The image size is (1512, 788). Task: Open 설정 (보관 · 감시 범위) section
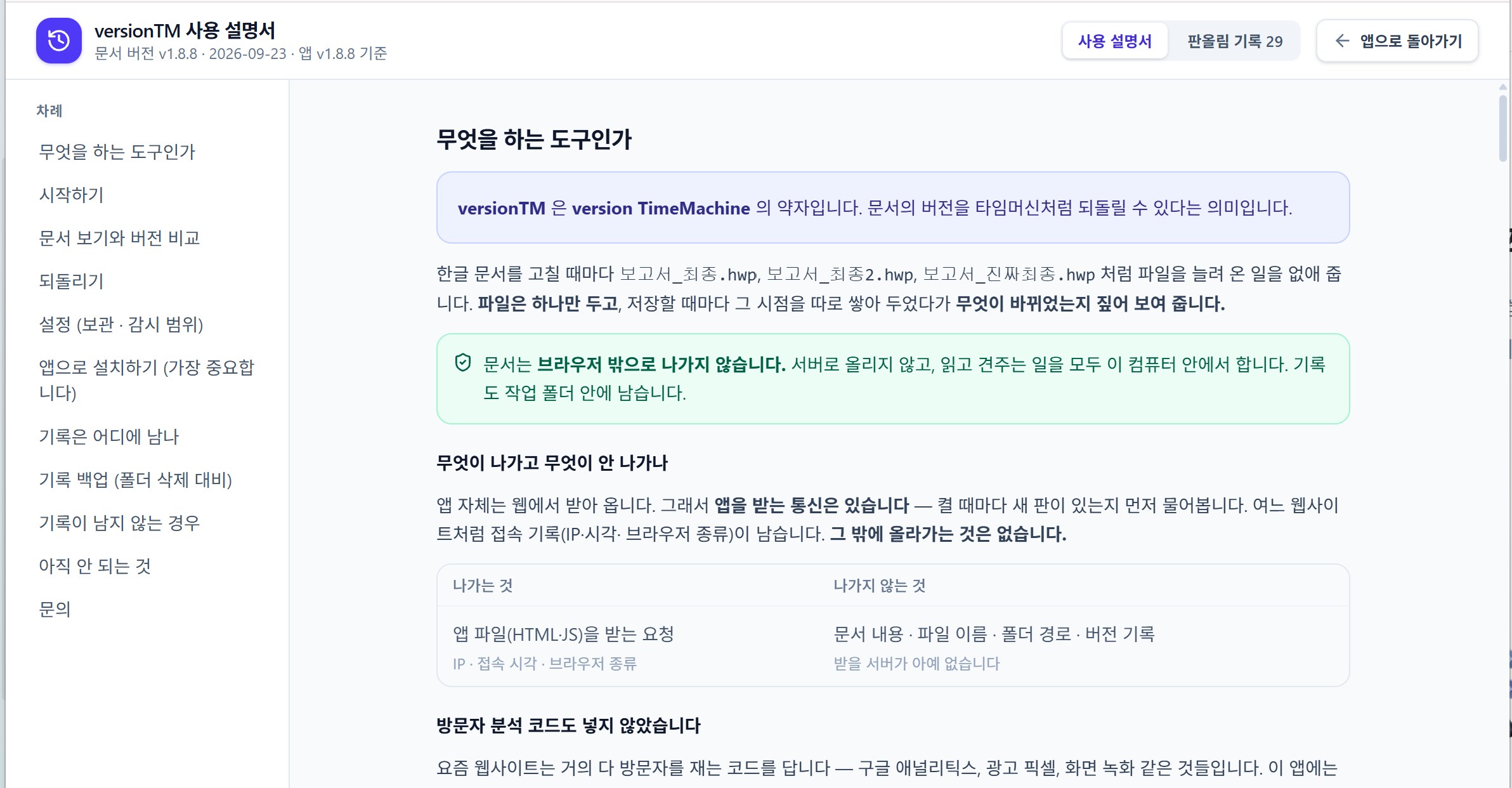pyautogui.click(x=121, y=324)
